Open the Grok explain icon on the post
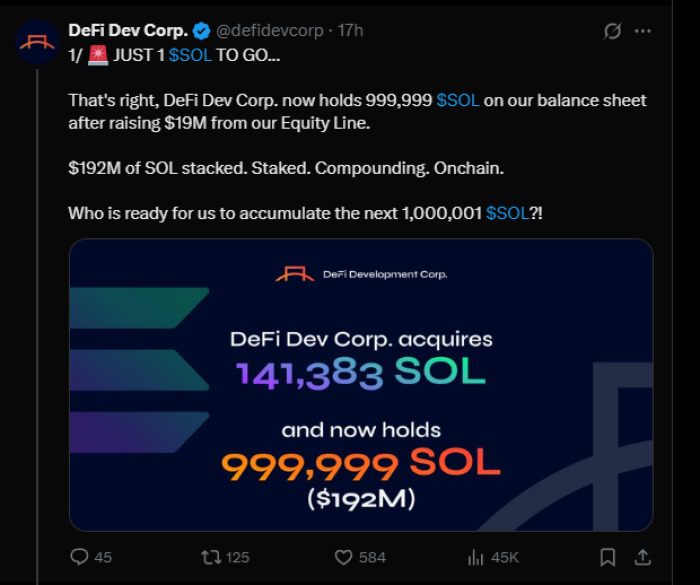Image resolution: width=700 pixels, height=585 pixels. pos(613,31)
